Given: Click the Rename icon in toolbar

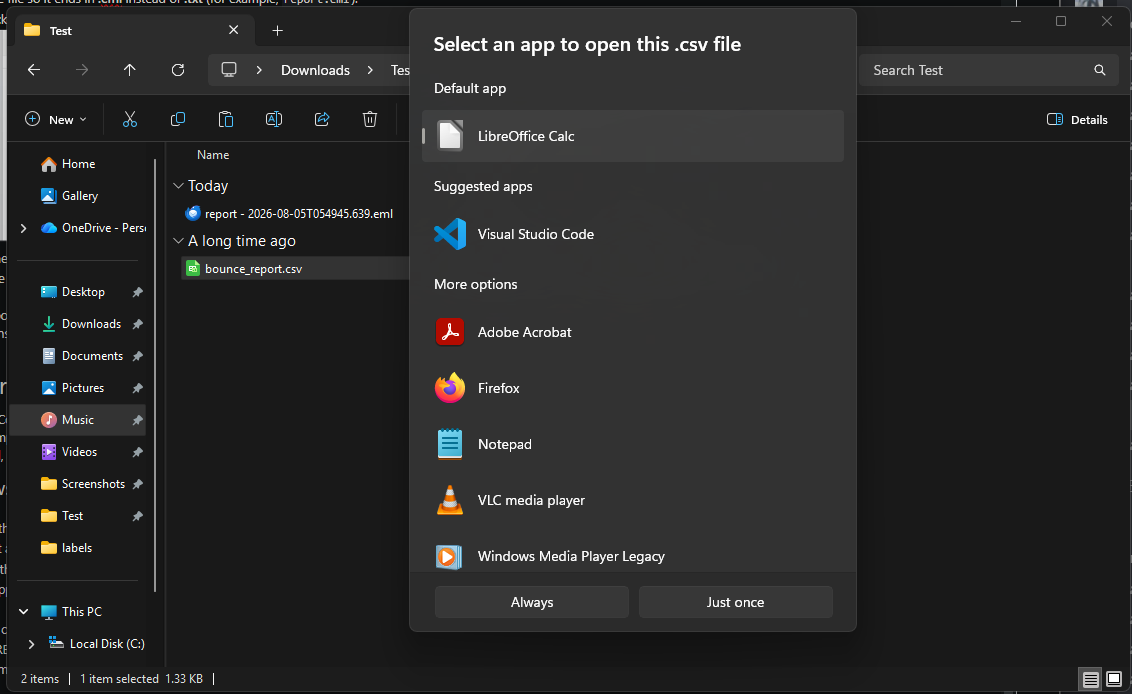Looking at the screenshot, I should (x=274, y=119).
